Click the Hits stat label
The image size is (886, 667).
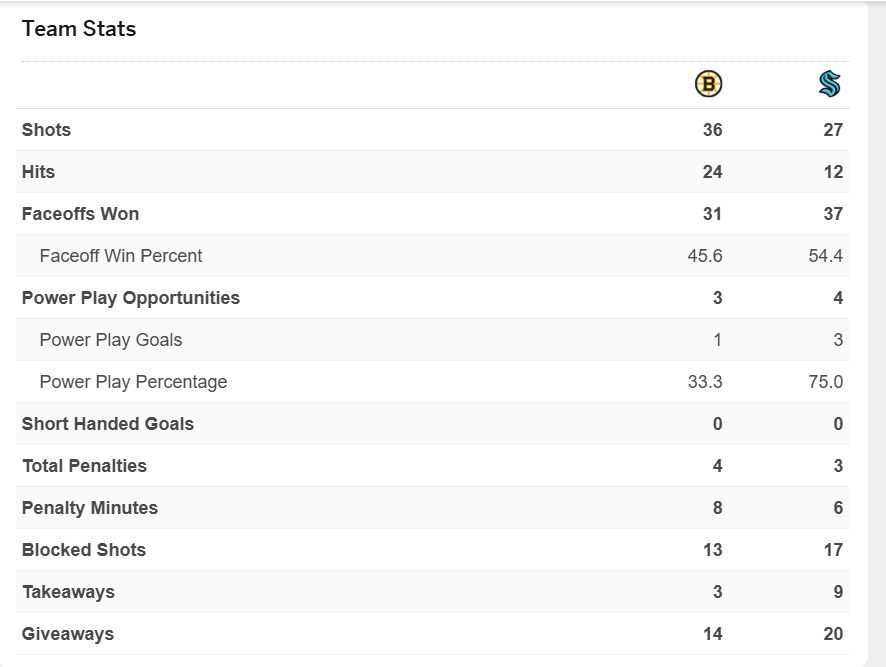[38, 172]
